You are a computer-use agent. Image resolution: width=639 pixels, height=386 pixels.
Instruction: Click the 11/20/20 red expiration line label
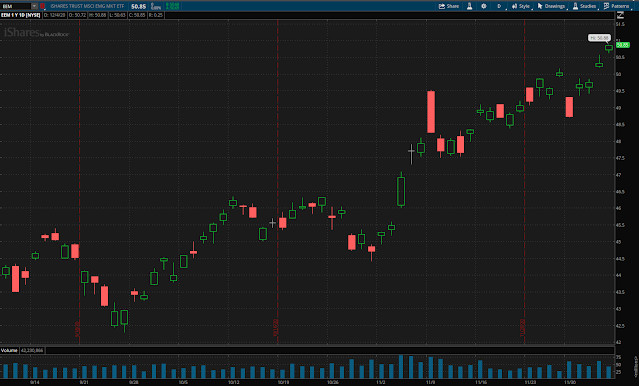click(x=522, y=329)
